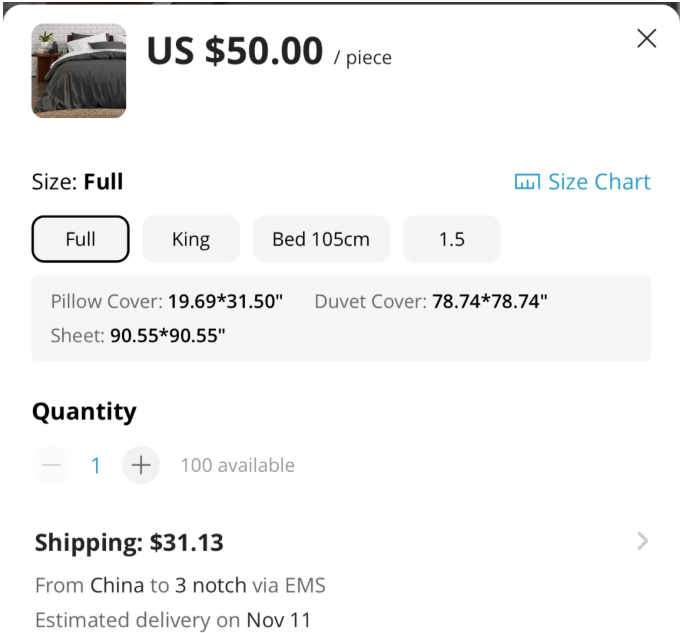Image resolution: width=683 pixels, height=633 pixels.
Task: Click the 100 available stock label
Action: pyautogui.click(x=237, y=465)
